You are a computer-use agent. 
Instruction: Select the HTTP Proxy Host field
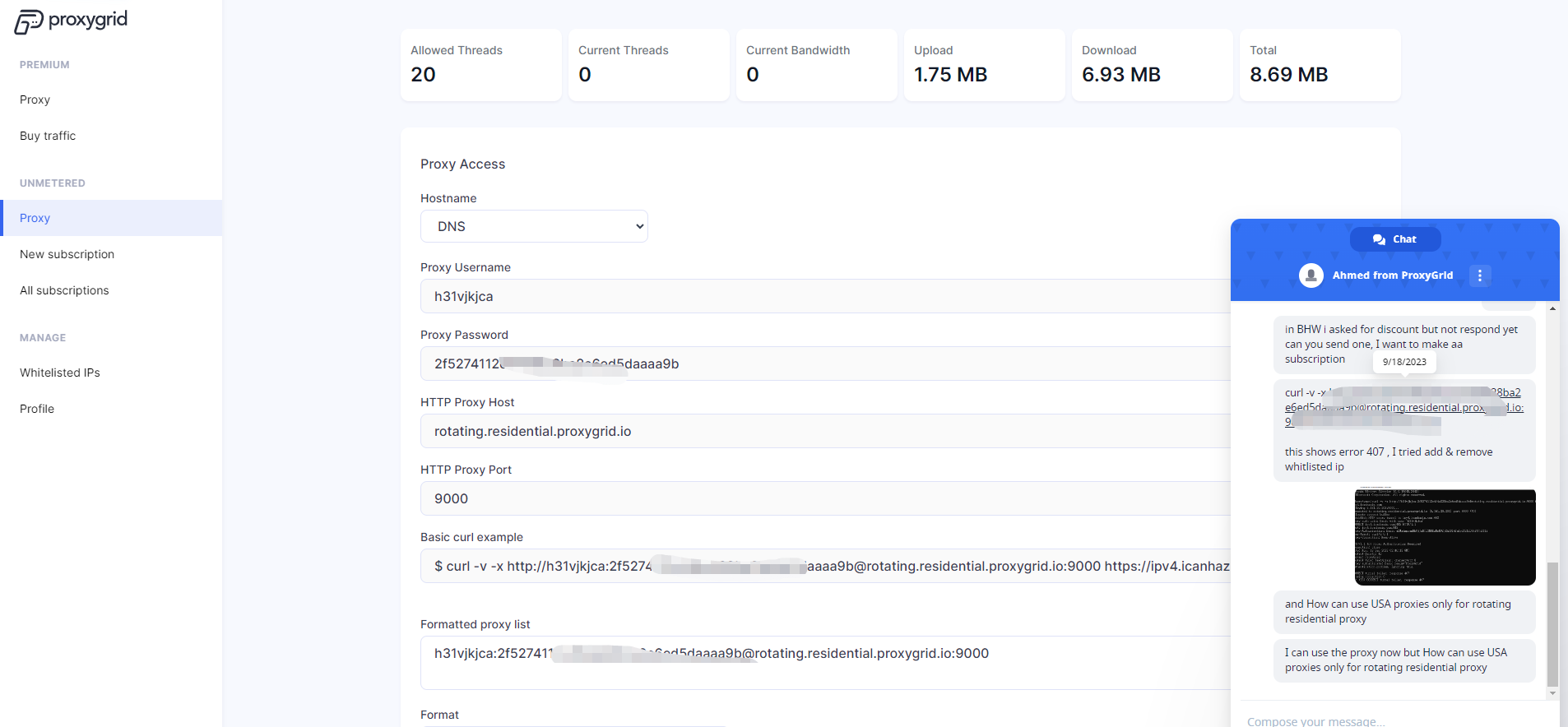[825, 431]
